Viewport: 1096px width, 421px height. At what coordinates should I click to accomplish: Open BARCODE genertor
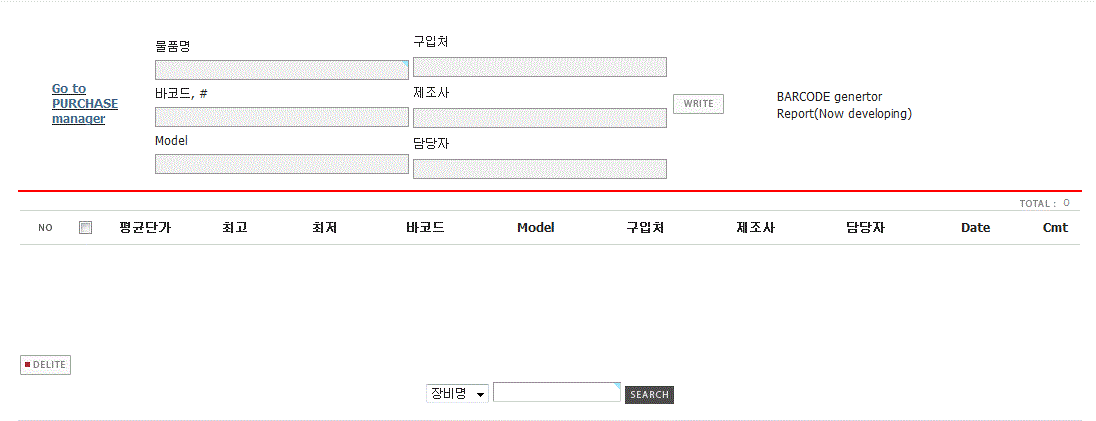tap(829, 97)
